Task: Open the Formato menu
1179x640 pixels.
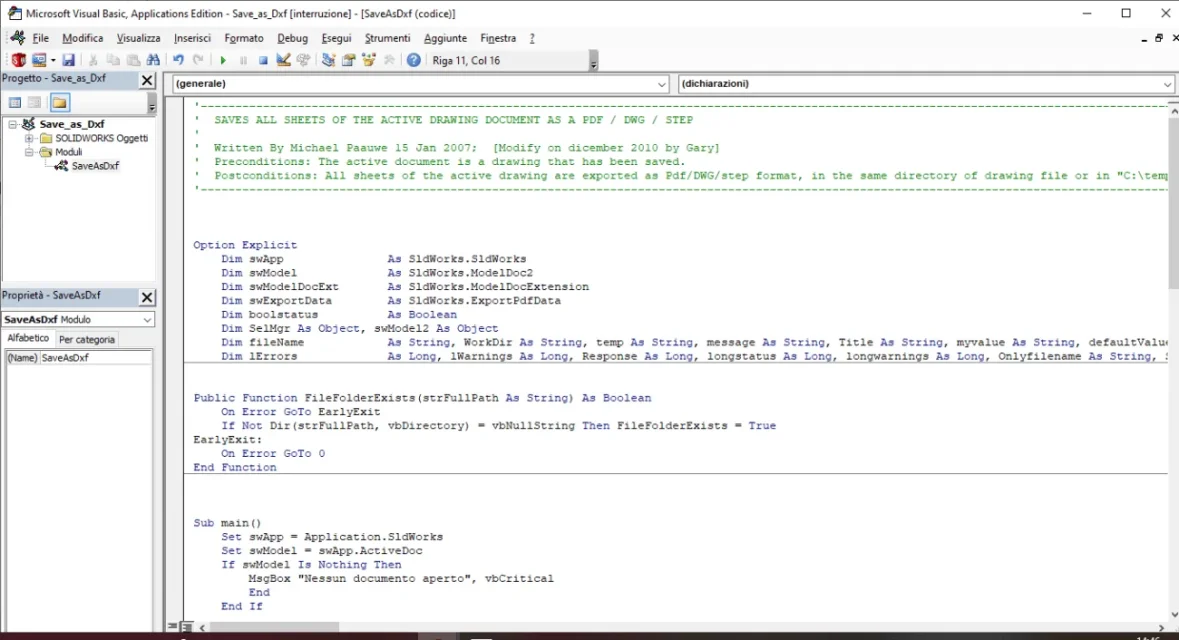Action: tap(244, 38)
